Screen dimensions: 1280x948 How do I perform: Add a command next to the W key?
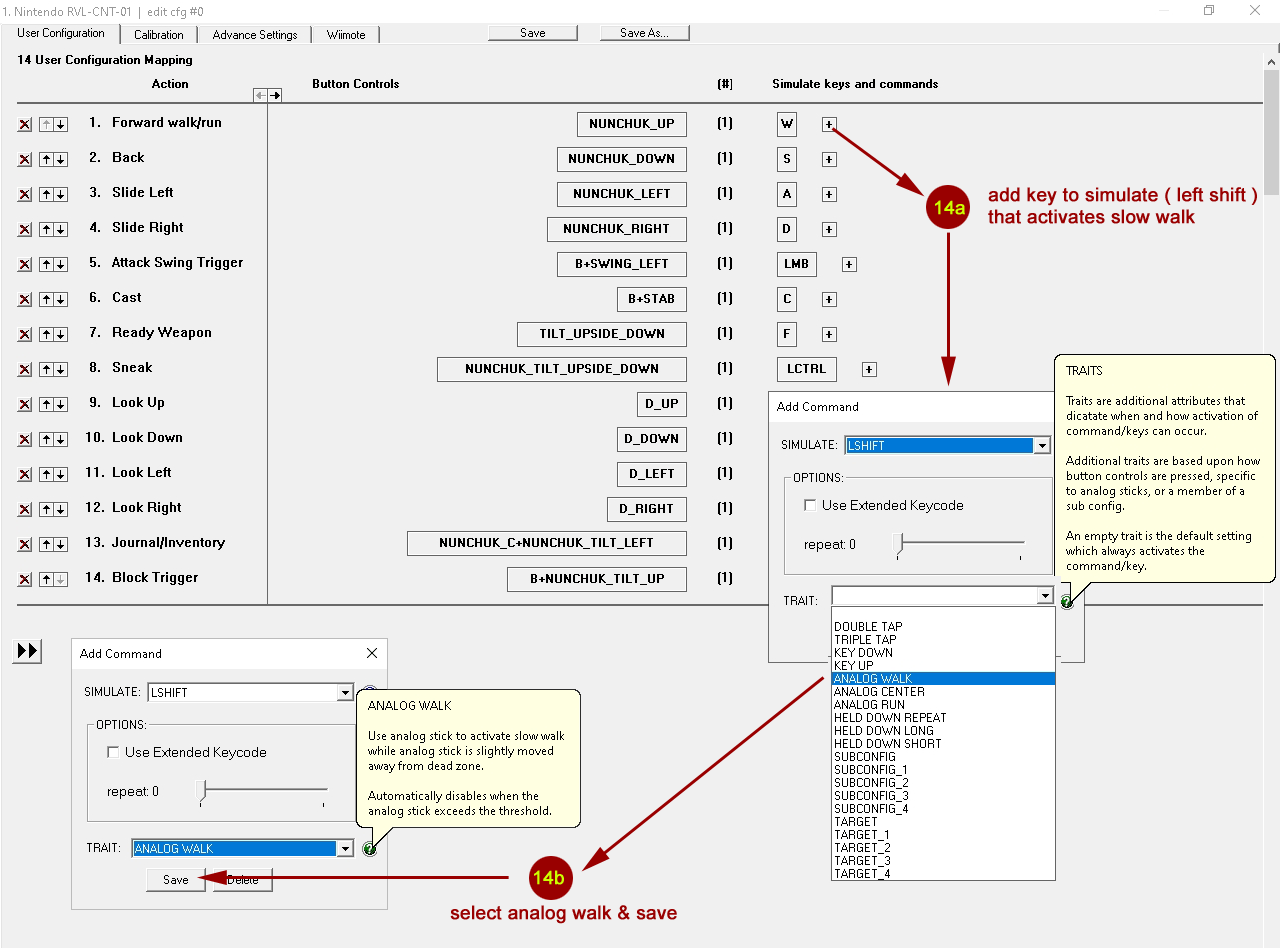click(828, 125)
